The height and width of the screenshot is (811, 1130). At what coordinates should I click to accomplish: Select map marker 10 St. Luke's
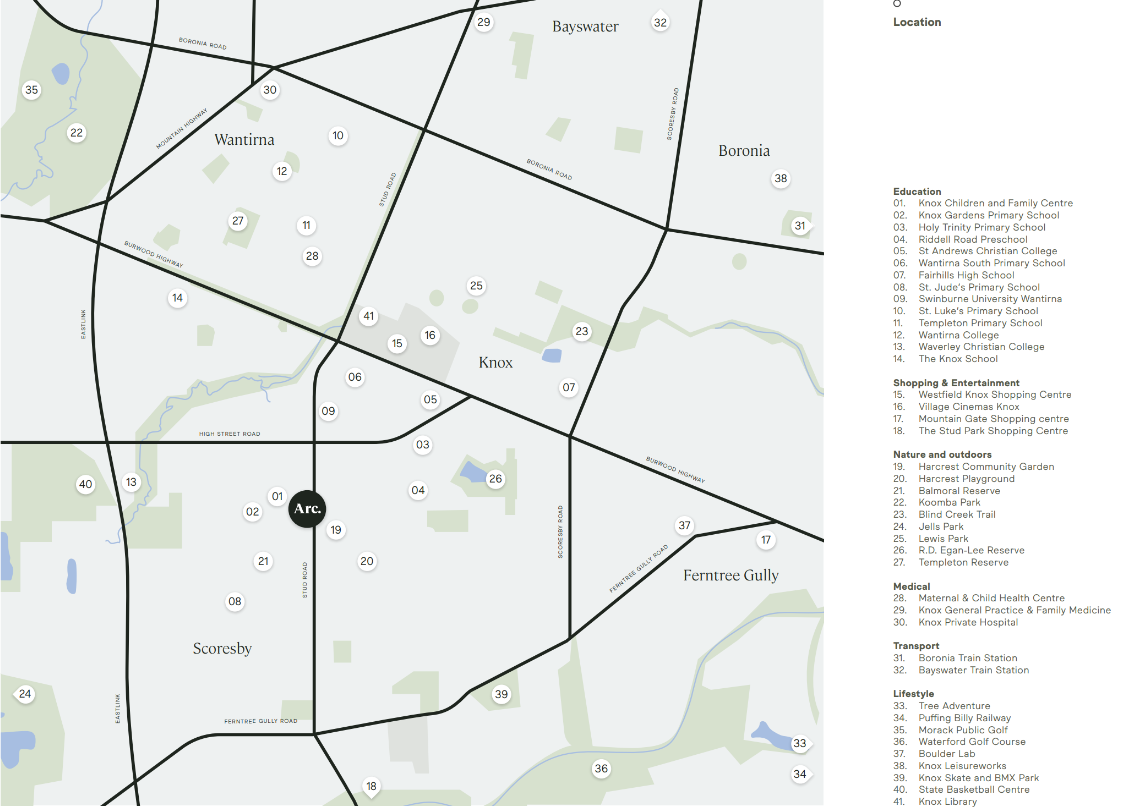coord(338,136)
